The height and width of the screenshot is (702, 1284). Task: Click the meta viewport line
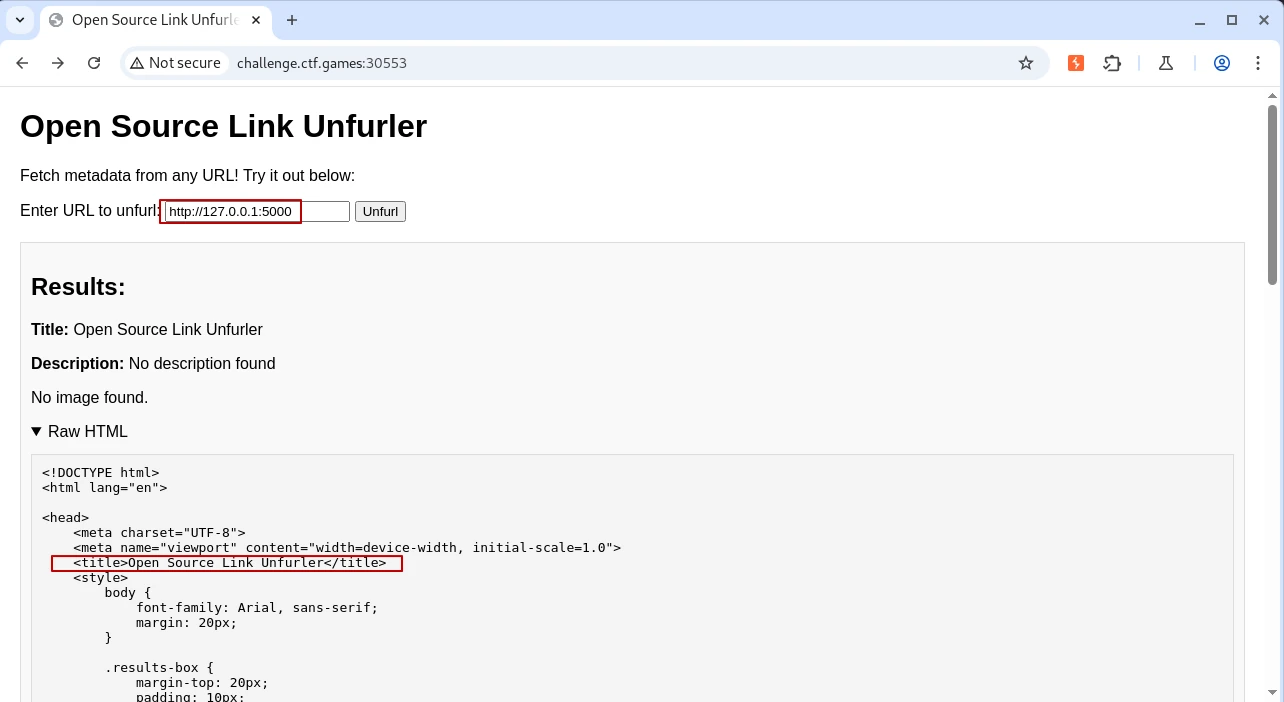(x=347, y=548)
